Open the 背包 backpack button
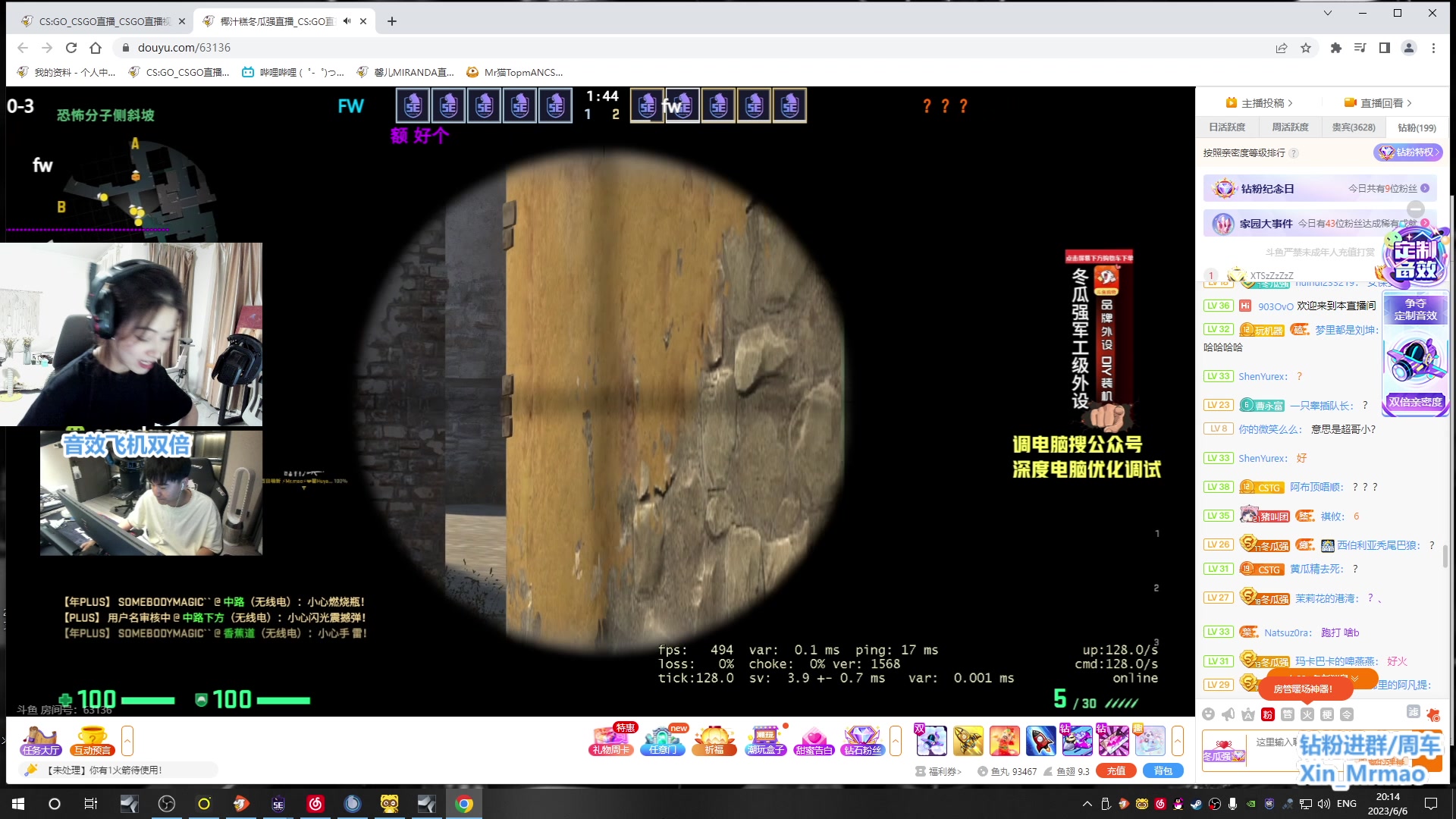Viewport: 1456px width, 819px height. [x=1163, y=771]
